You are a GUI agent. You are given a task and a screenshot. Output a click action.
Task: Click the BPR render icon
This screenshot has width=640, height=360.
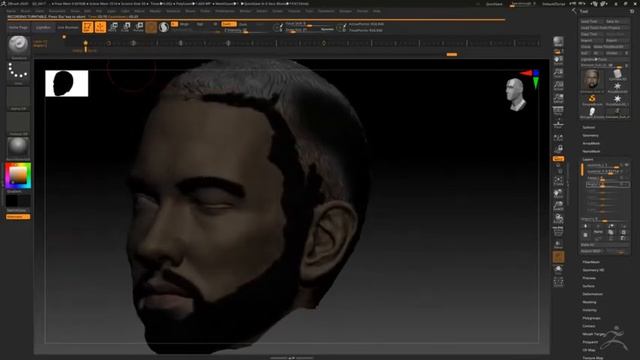[558, 42]
